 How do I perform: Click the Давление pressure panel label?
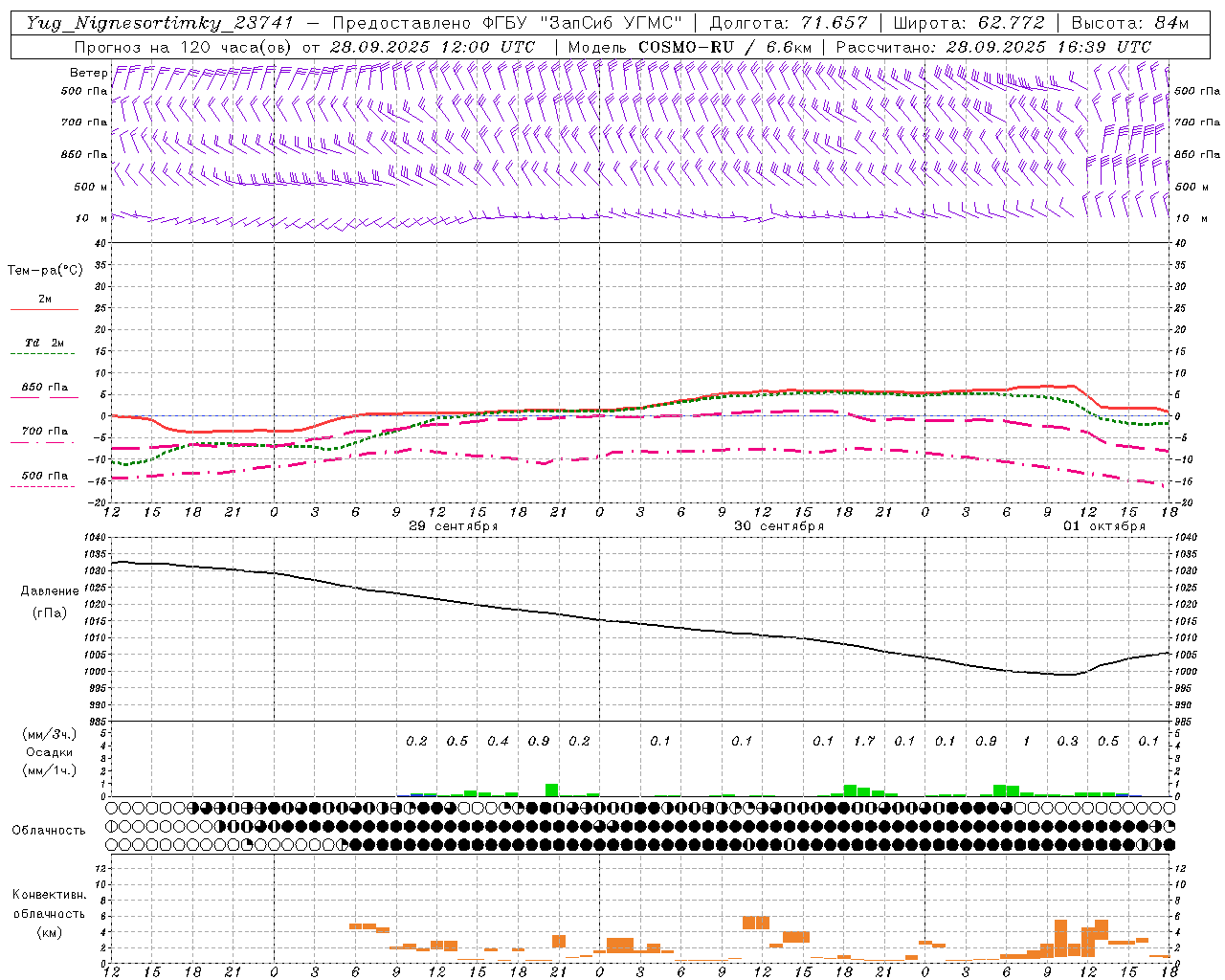click(x=49, y=591)
